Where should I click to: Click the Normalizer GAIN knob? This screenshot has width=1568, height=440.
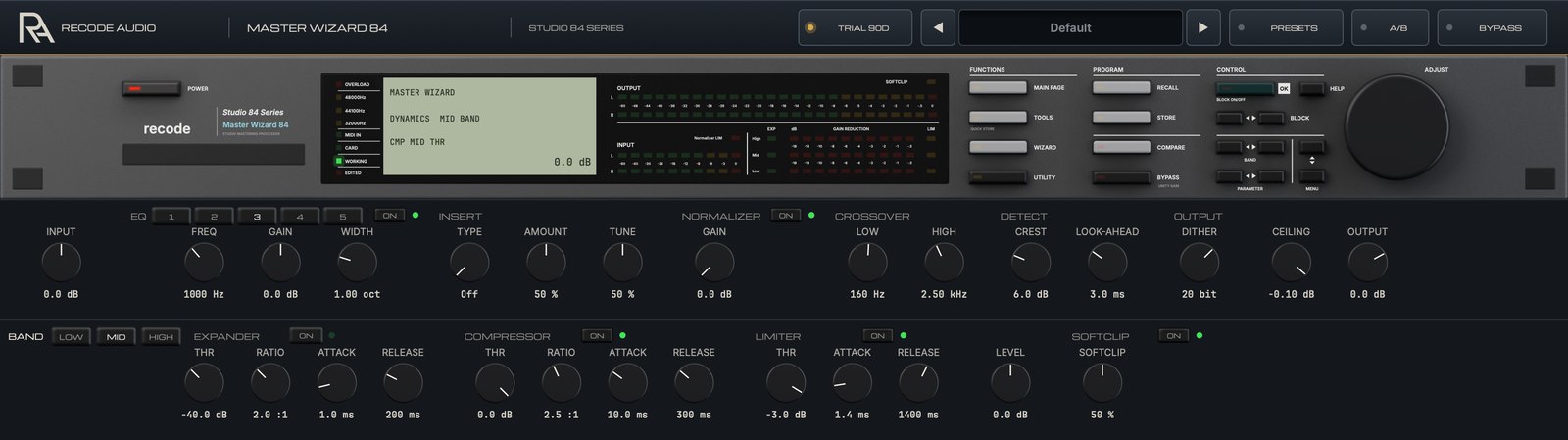(x=714, y=263)
